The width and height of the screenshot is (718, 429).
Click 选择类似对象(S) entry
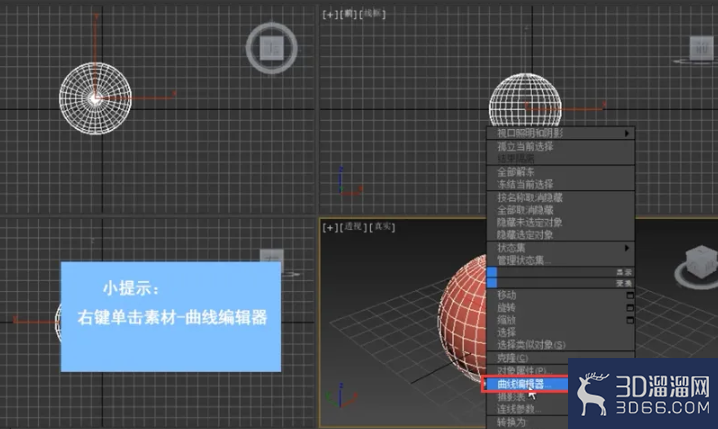[531, 344]
